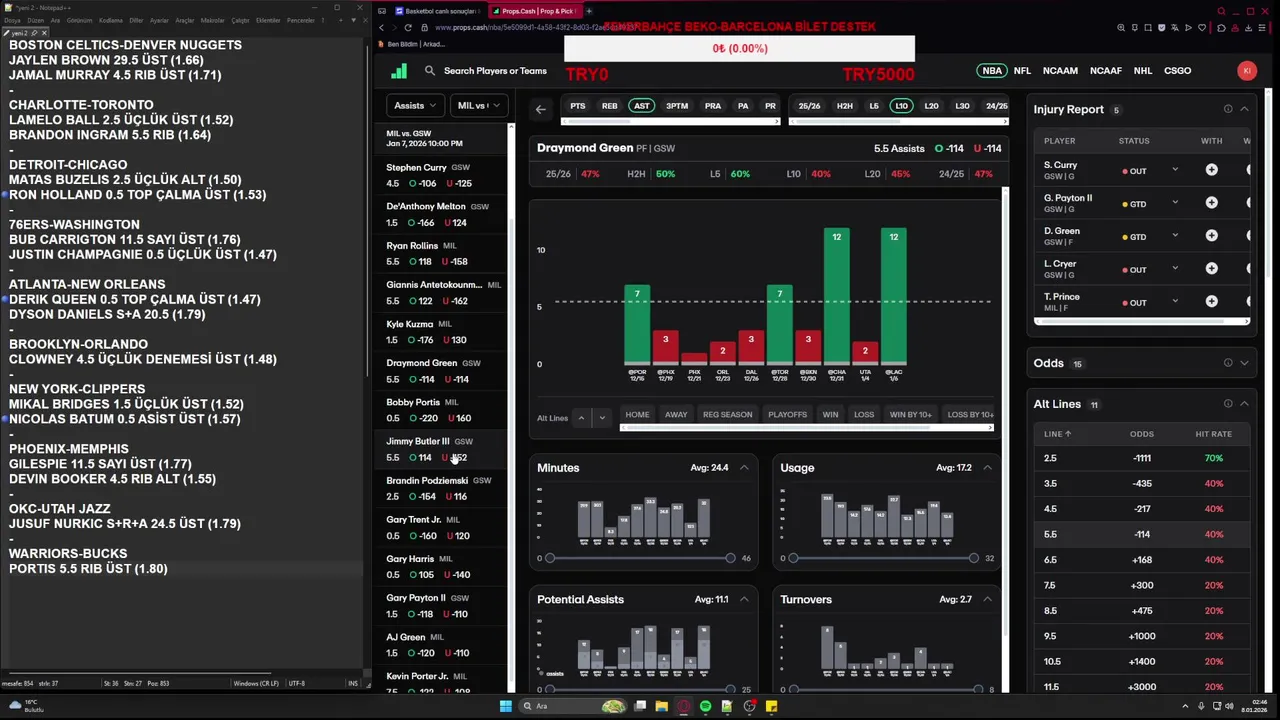This screenshot has height=720, width=1280.
Task: Collapse the Injury Report panel
Action: point(1244,109)
